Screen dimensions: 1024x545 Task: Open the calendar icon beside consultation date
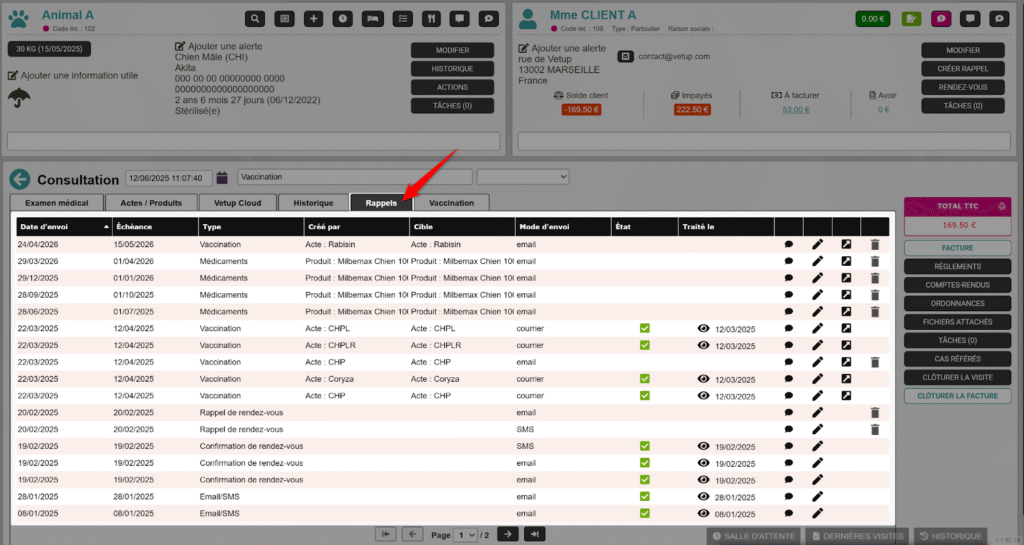click(x=223, y=178)
